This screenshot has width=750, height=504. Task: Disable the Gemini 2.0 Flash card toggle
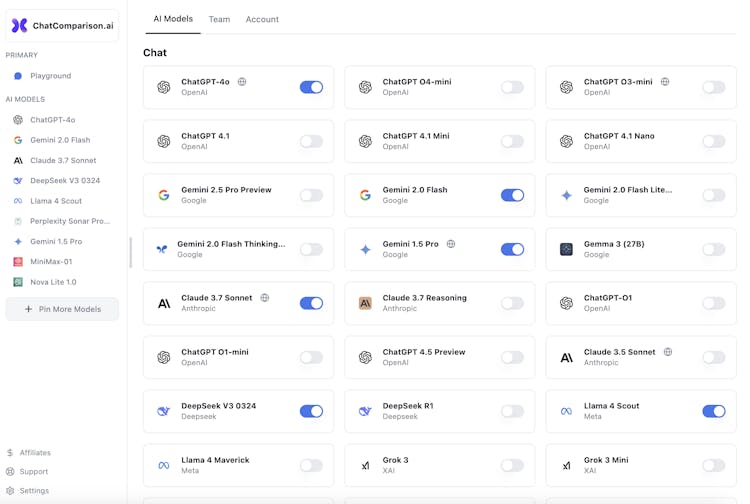click(512, 195)
